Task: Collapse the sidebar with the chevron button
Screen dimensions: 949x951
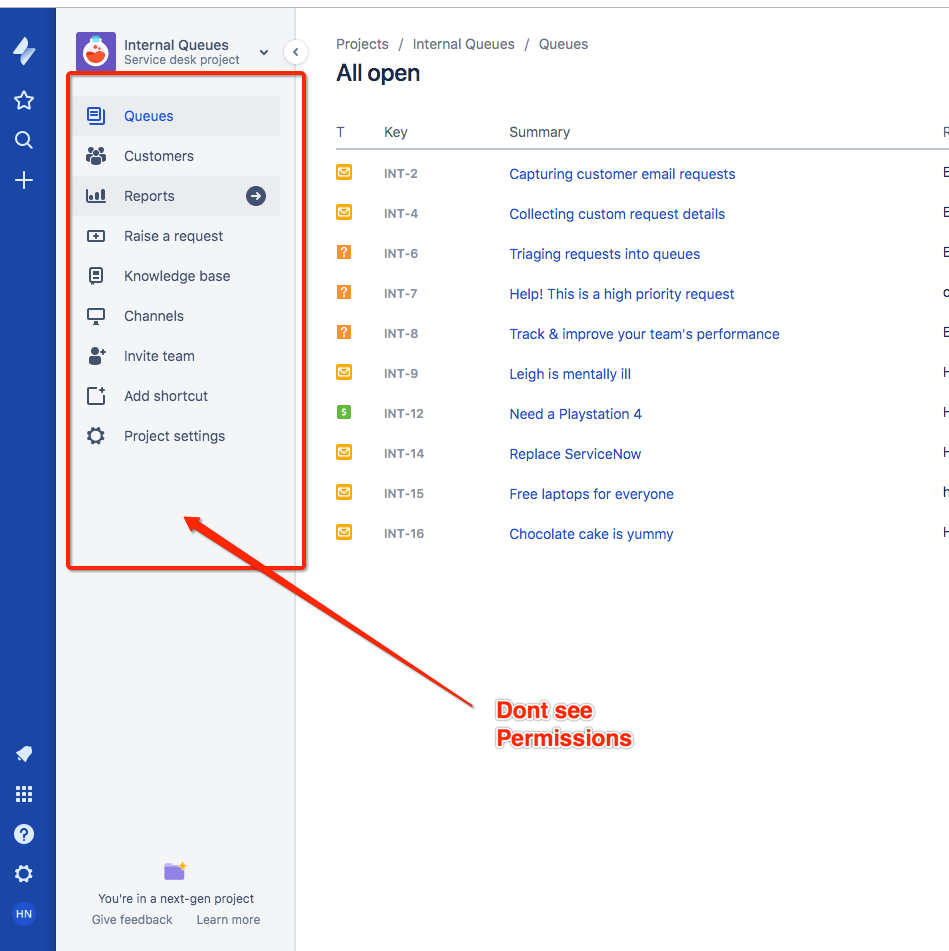Action: point(296,52)
